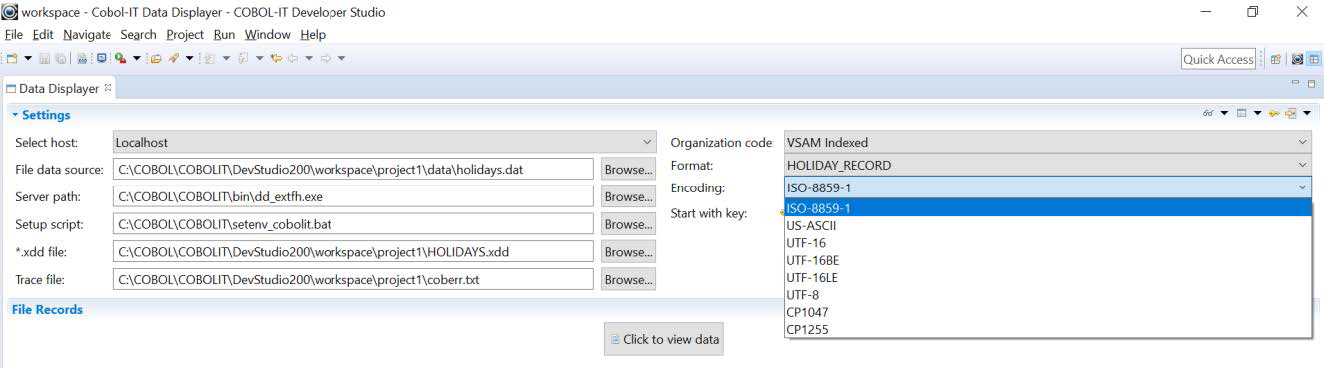This screenshot has width=1324, height=368.
Task: Click the New wizard toolbar icon
Action: pos(12,58)
